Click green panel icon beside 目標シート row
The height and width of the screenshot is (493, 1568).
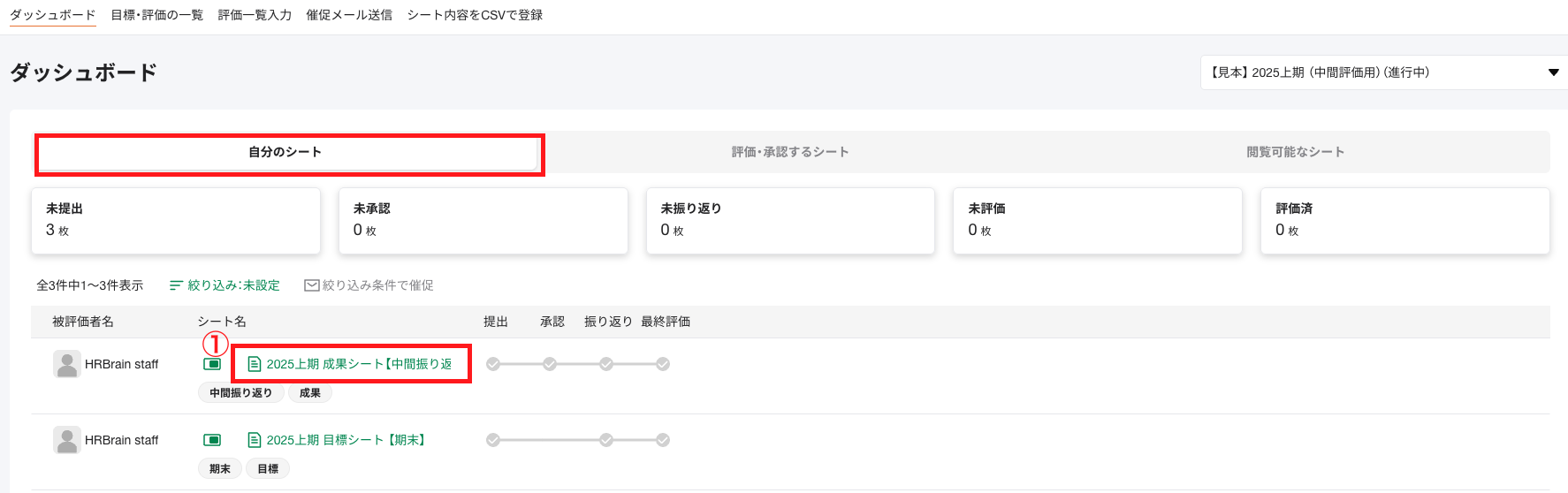pyautogui.click(x=212, y=440)
